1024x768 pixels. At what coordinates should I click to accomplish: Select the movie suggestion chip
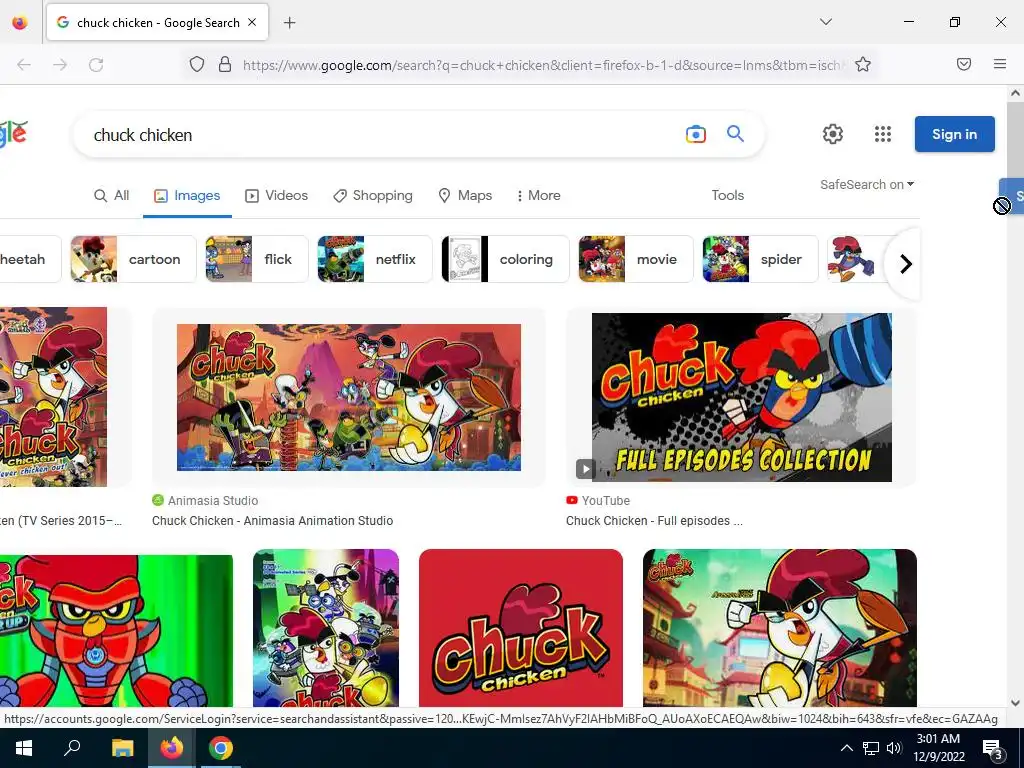636,259
